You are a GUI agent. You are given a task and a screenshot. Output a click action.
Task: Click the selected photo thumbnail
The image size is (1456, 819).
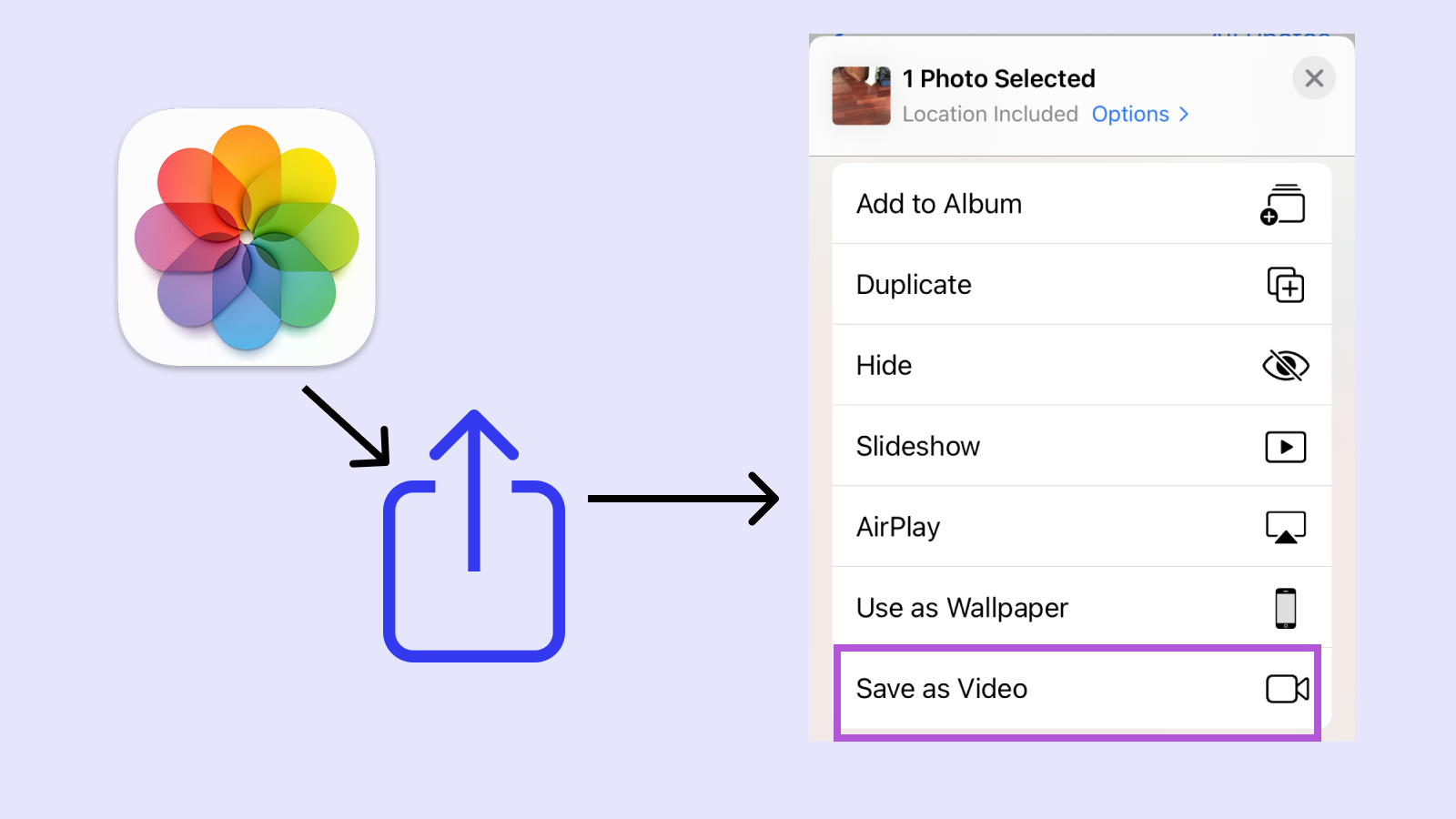coord(860,96)
